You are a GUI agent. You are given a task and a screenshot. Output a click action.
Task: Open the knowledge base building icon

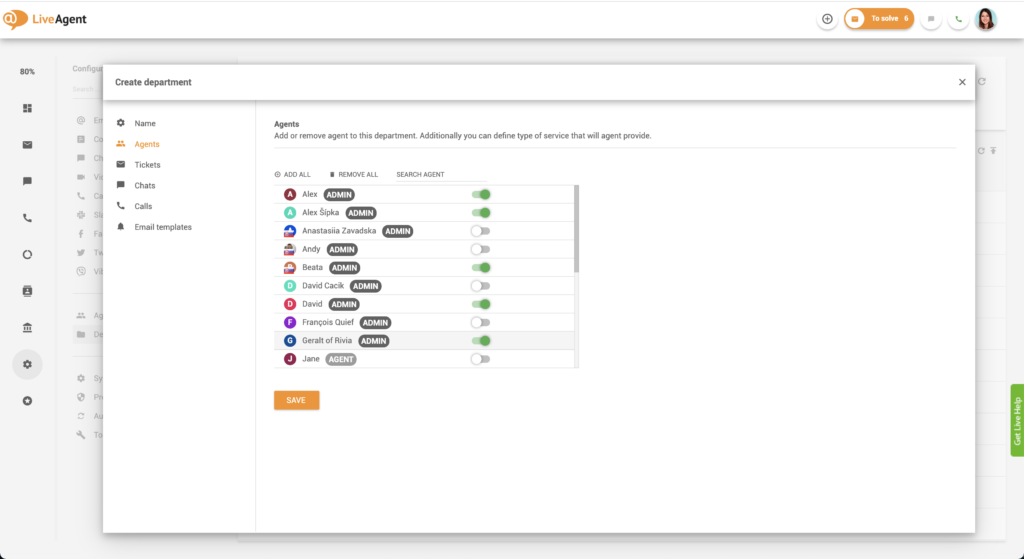tap(27, 328)
